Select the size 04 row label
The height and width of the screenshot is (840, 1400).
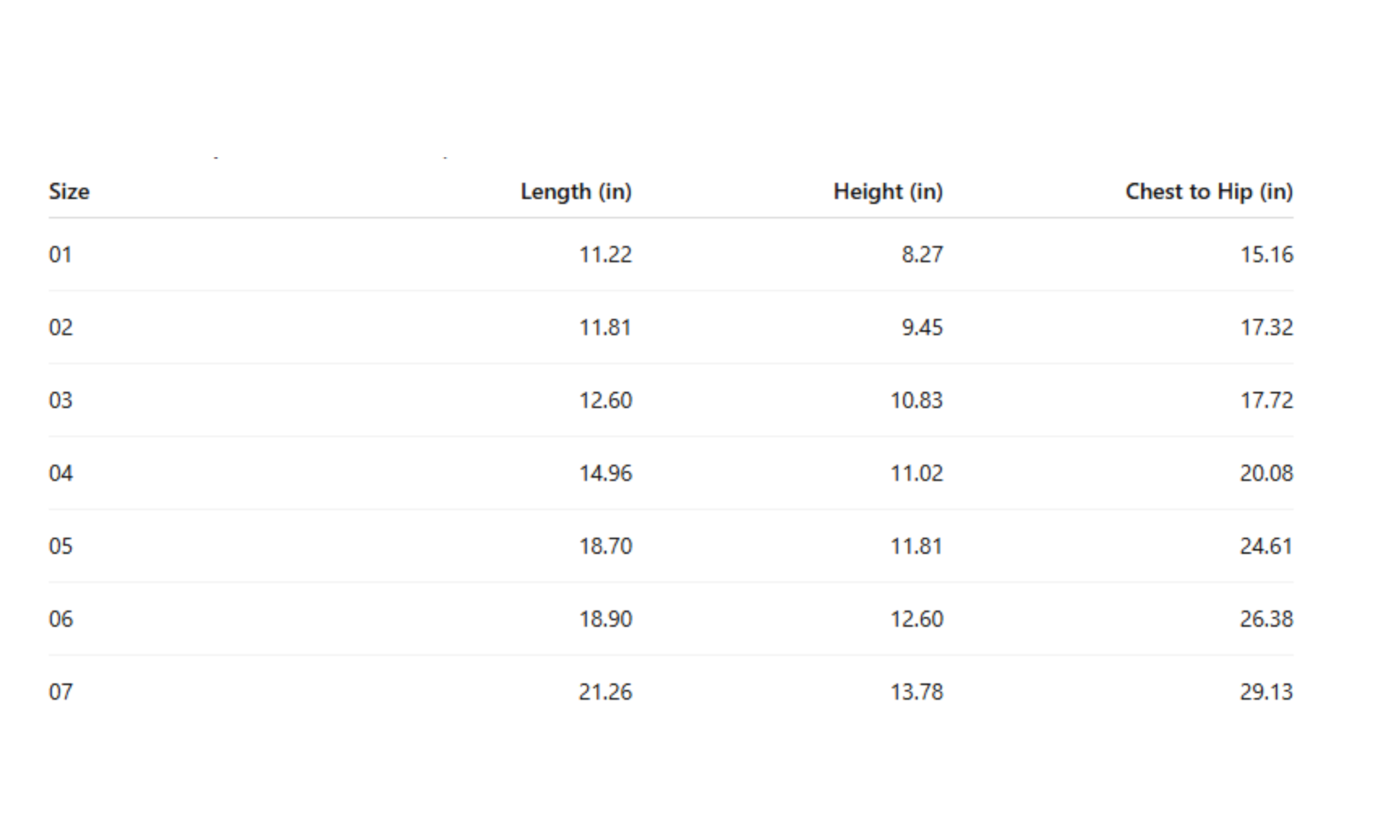61,473
